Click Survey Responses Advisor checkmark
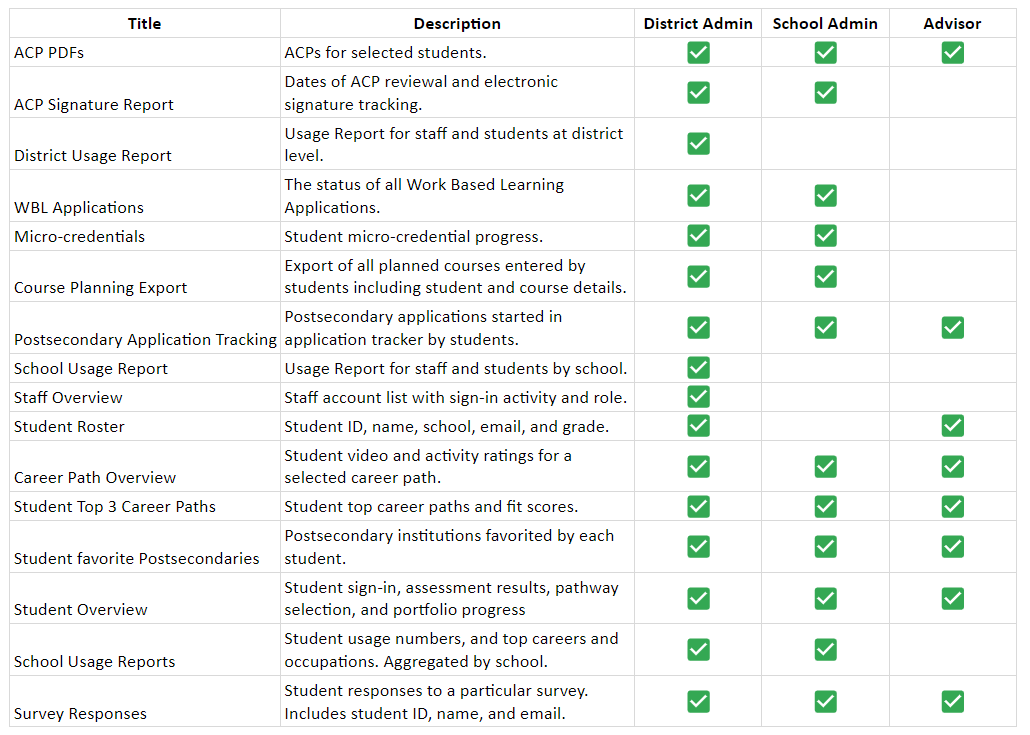Image resolution: width=1030 pixels, height=735 pixels. 952,701
